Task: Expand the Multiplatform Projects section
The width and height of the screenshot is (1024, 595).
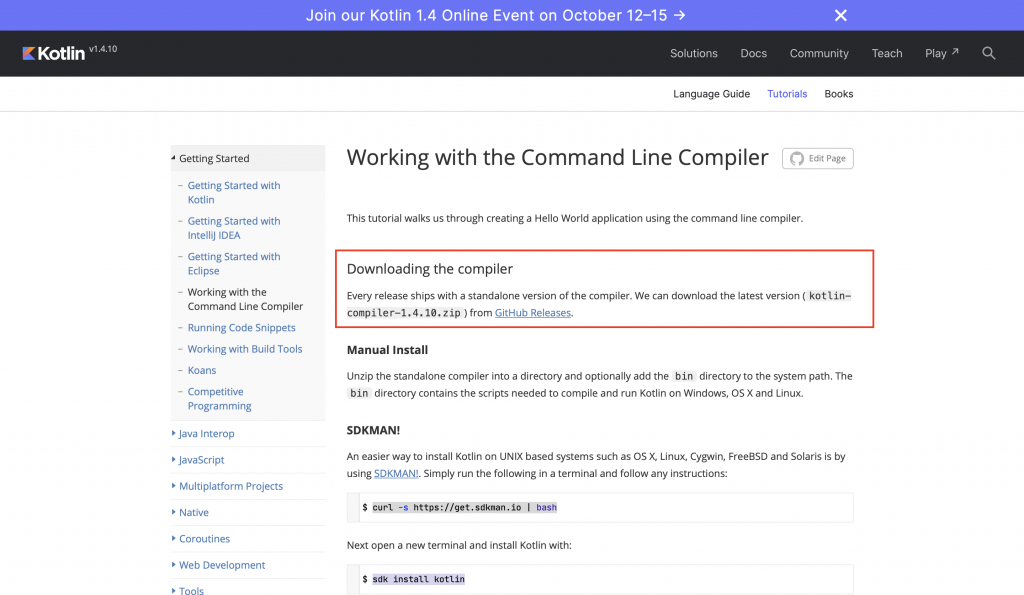Action: (x=231, y=486)
